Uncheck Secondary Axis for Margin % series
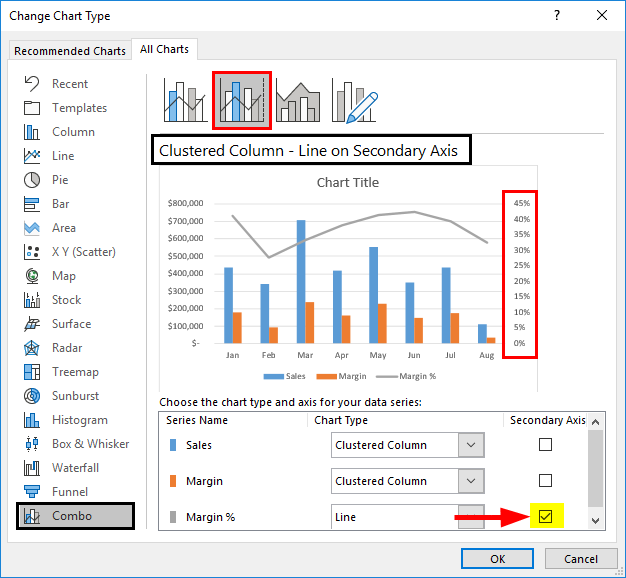Viewport: 626px width, 578px height. (545, 516)
